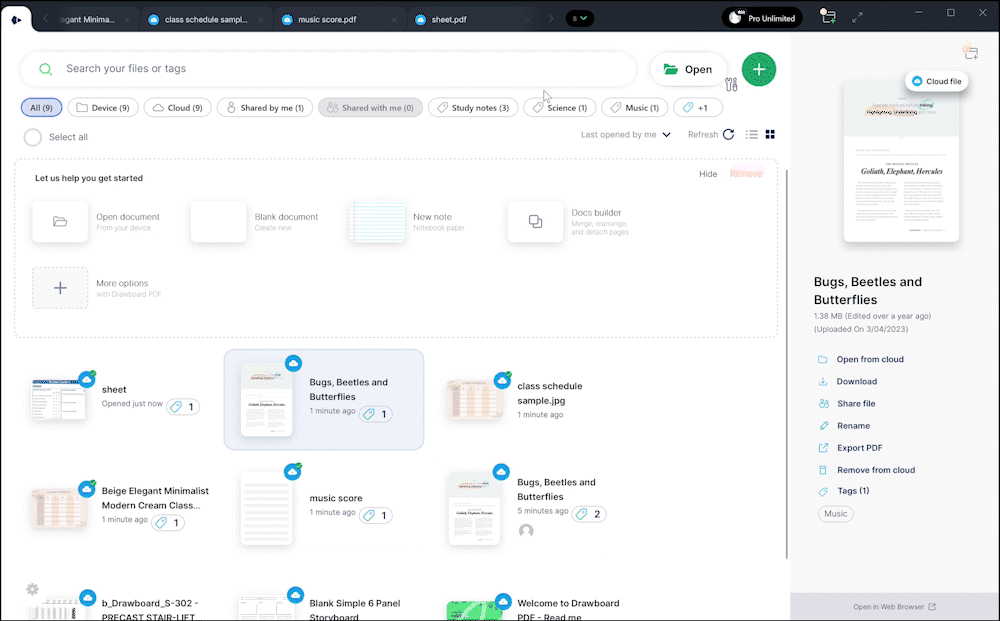
Task: Choose Share file in the details panel
Action: coord(846,404)
